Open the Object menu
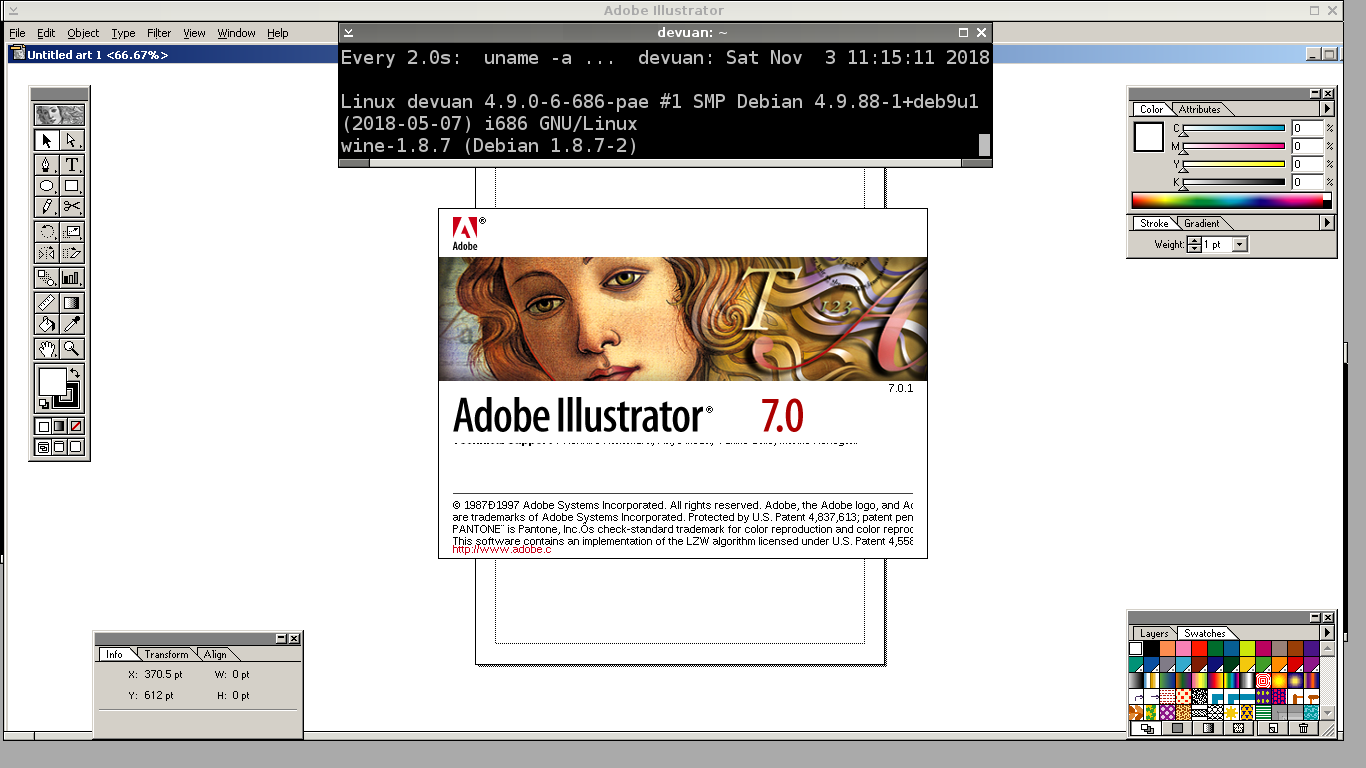 point(83,33)
